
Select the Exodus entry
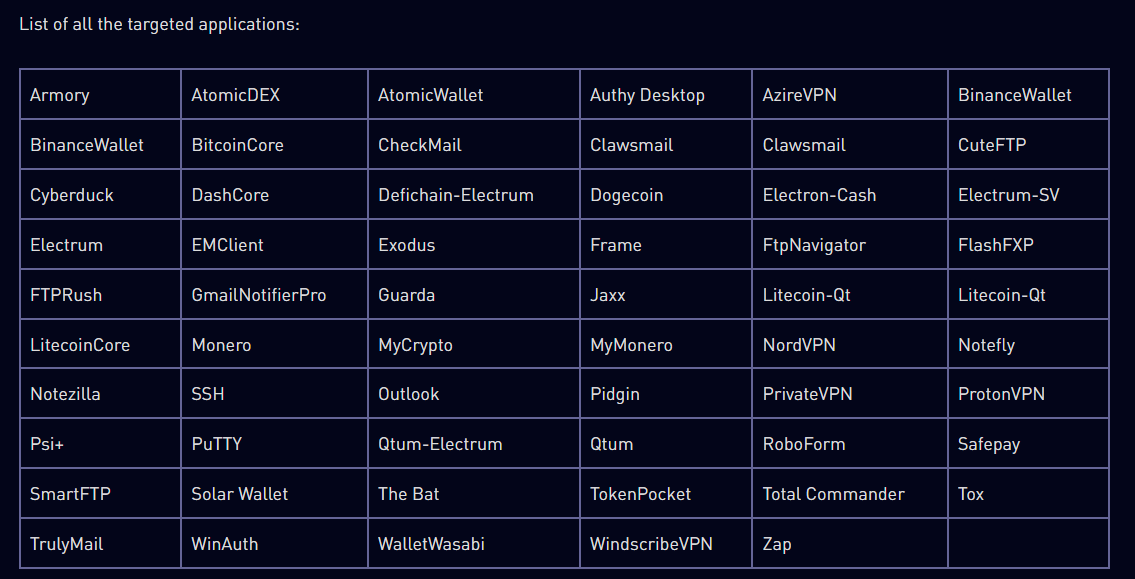point(473,244)
